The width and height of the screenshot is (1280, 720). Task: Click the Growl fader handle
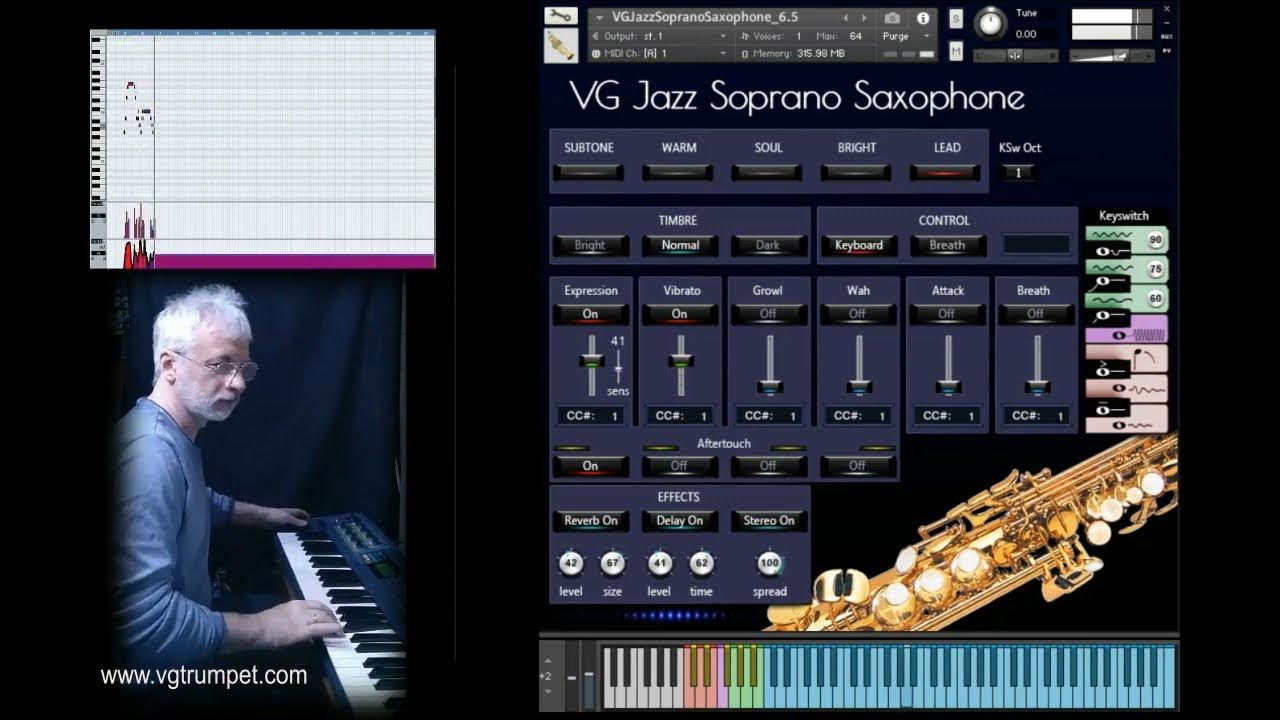point(769,386)
